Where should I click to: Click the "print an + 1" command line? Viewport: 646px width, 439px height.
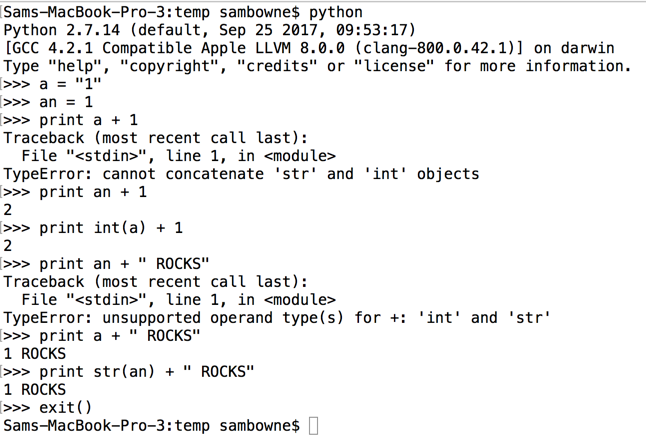click(x=94, y=192)
